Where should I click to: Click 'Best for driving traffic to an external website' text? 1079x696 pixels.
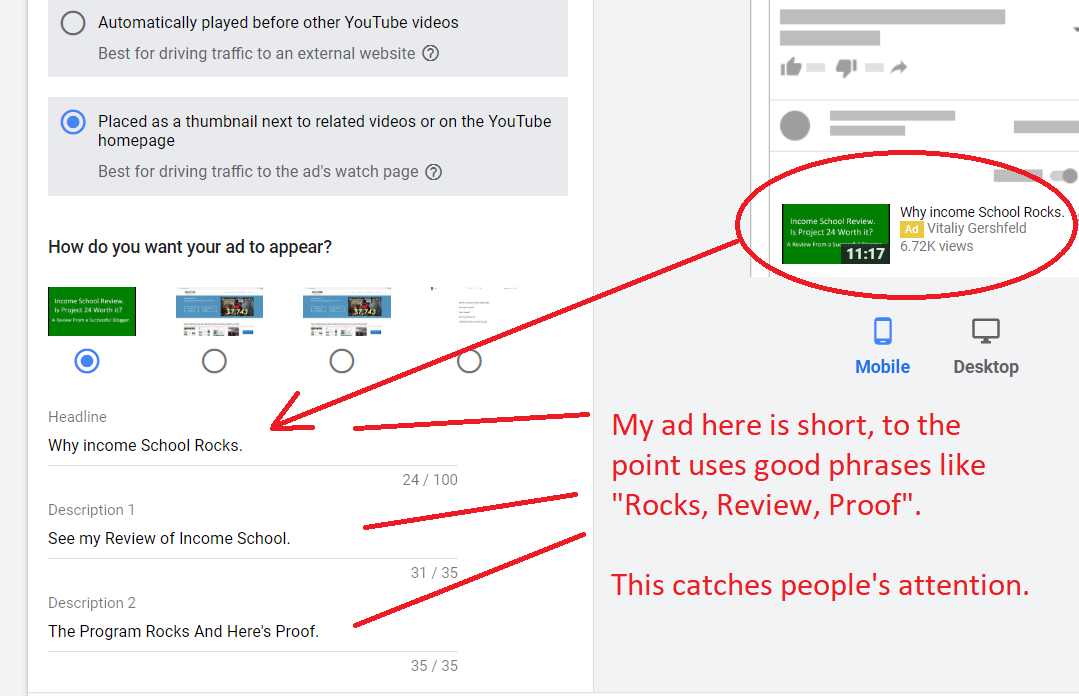257,54
